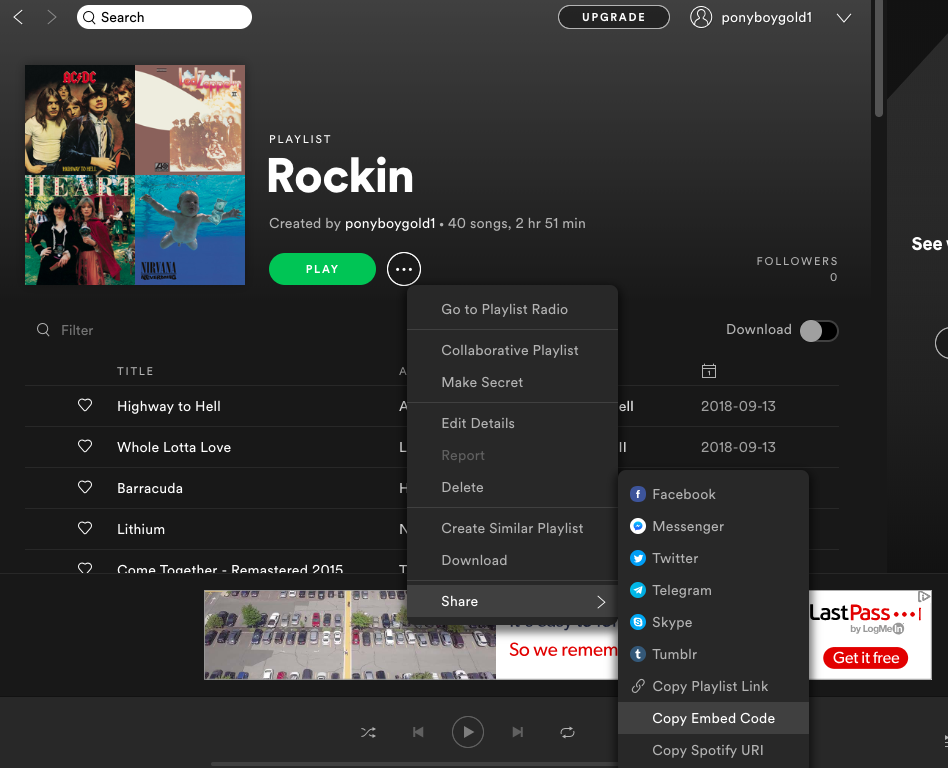948x768 pixels.
Task: Like Highway to Hell with heart icon
Action: [x=85, y=405]
